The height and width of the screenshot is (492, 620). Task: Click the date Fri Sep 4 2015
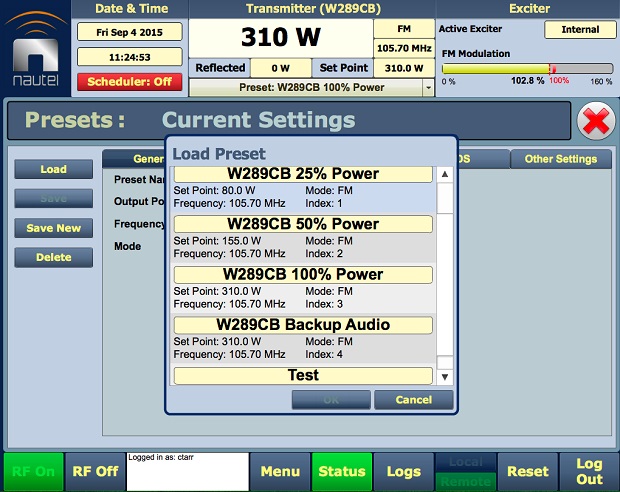coord(130,32)
